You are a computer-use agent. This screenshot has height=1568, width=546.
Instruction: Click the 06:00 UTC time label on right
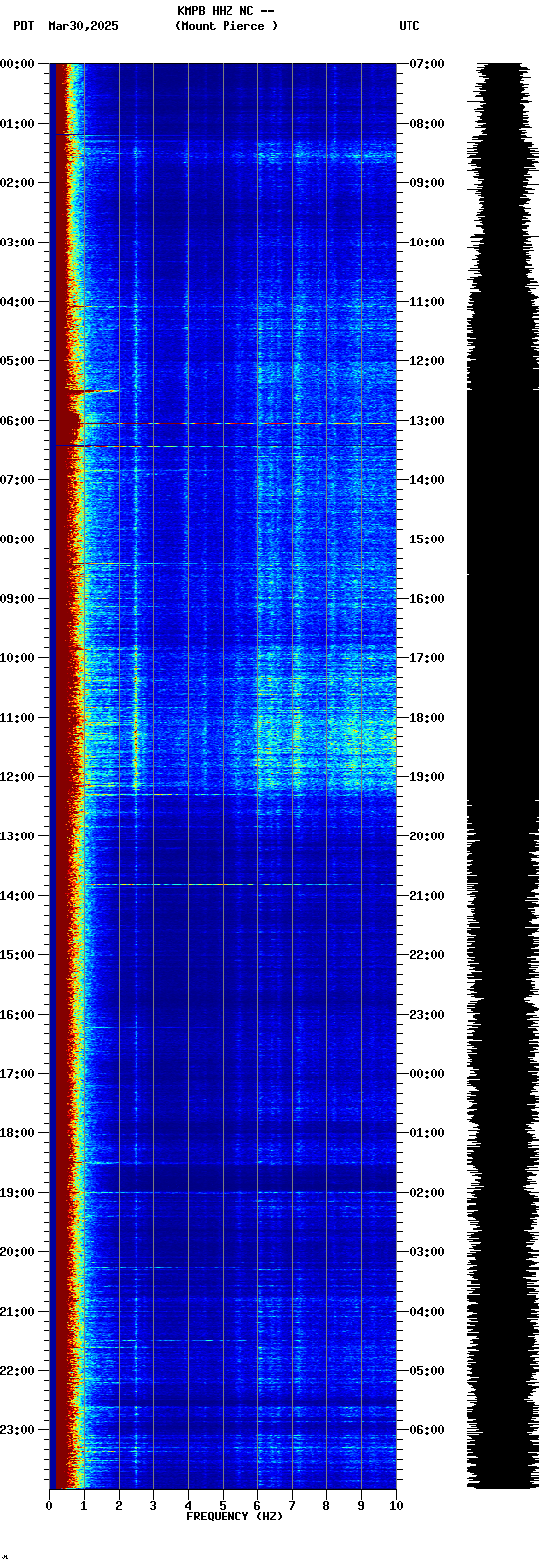pos(427,1430)
